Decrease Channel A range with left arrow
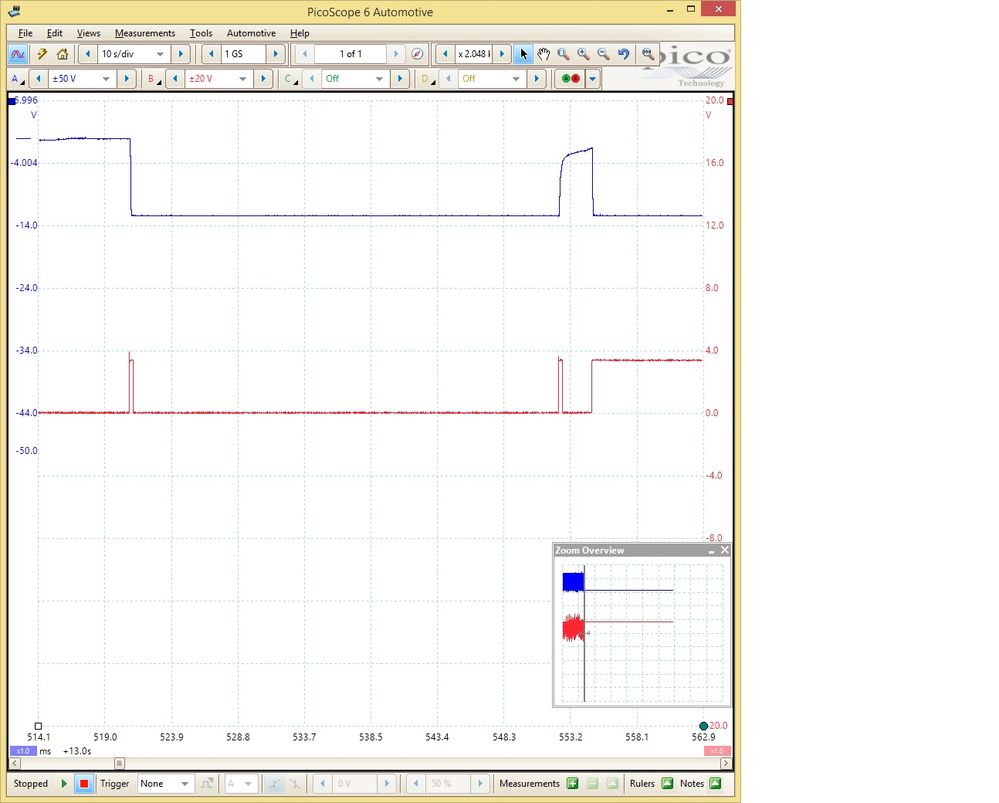 38,79
